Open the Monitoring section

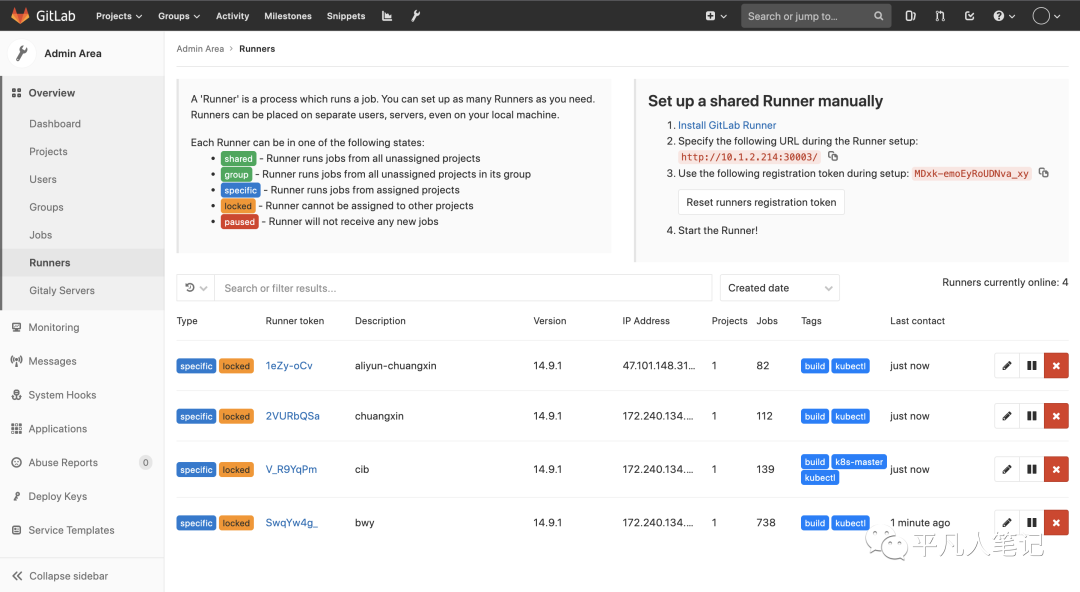[x=54, y=327]
